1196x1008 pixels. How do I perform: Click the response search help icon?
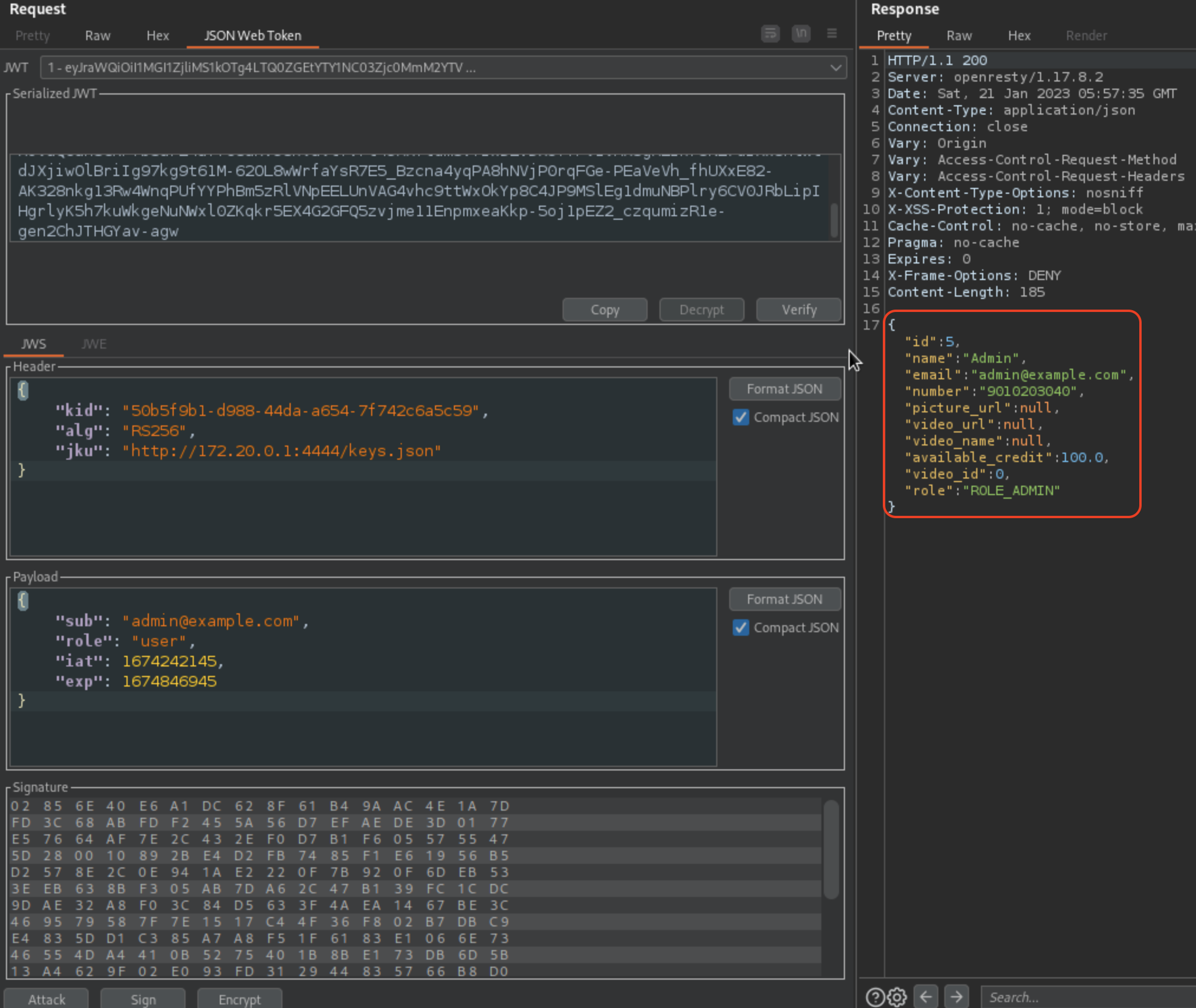875,997
